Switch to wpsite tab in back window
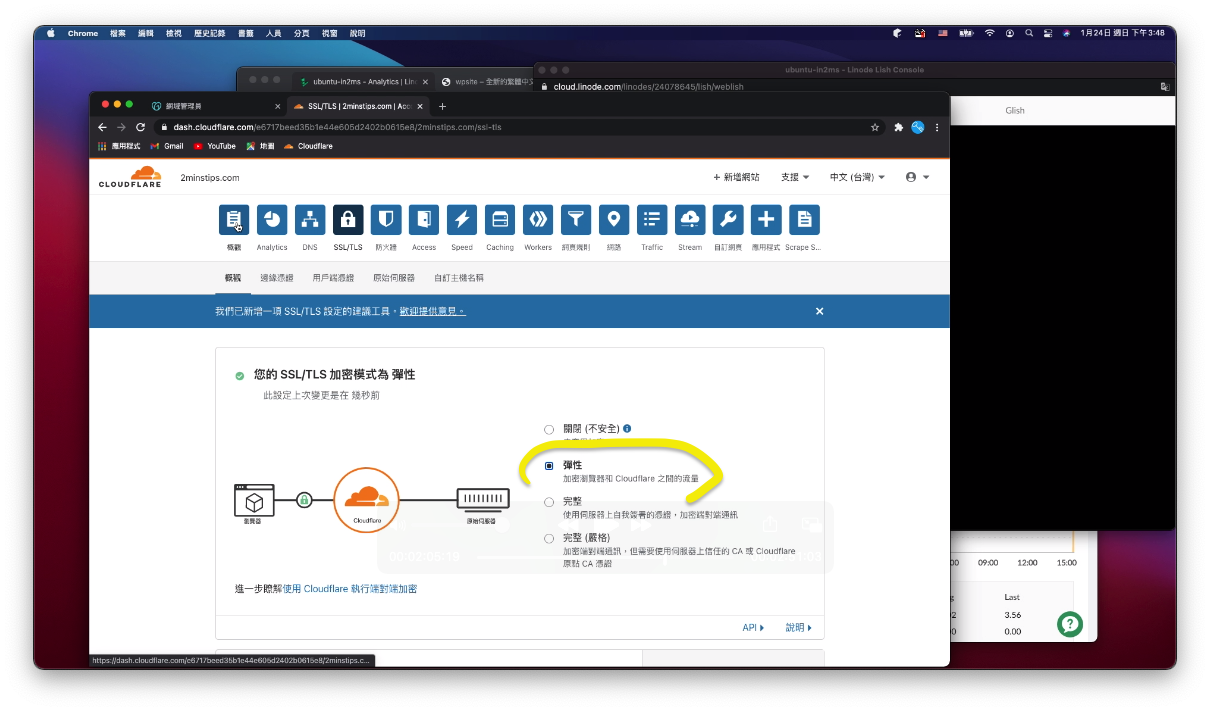The image size is (1210, 711). pos(490,81)
